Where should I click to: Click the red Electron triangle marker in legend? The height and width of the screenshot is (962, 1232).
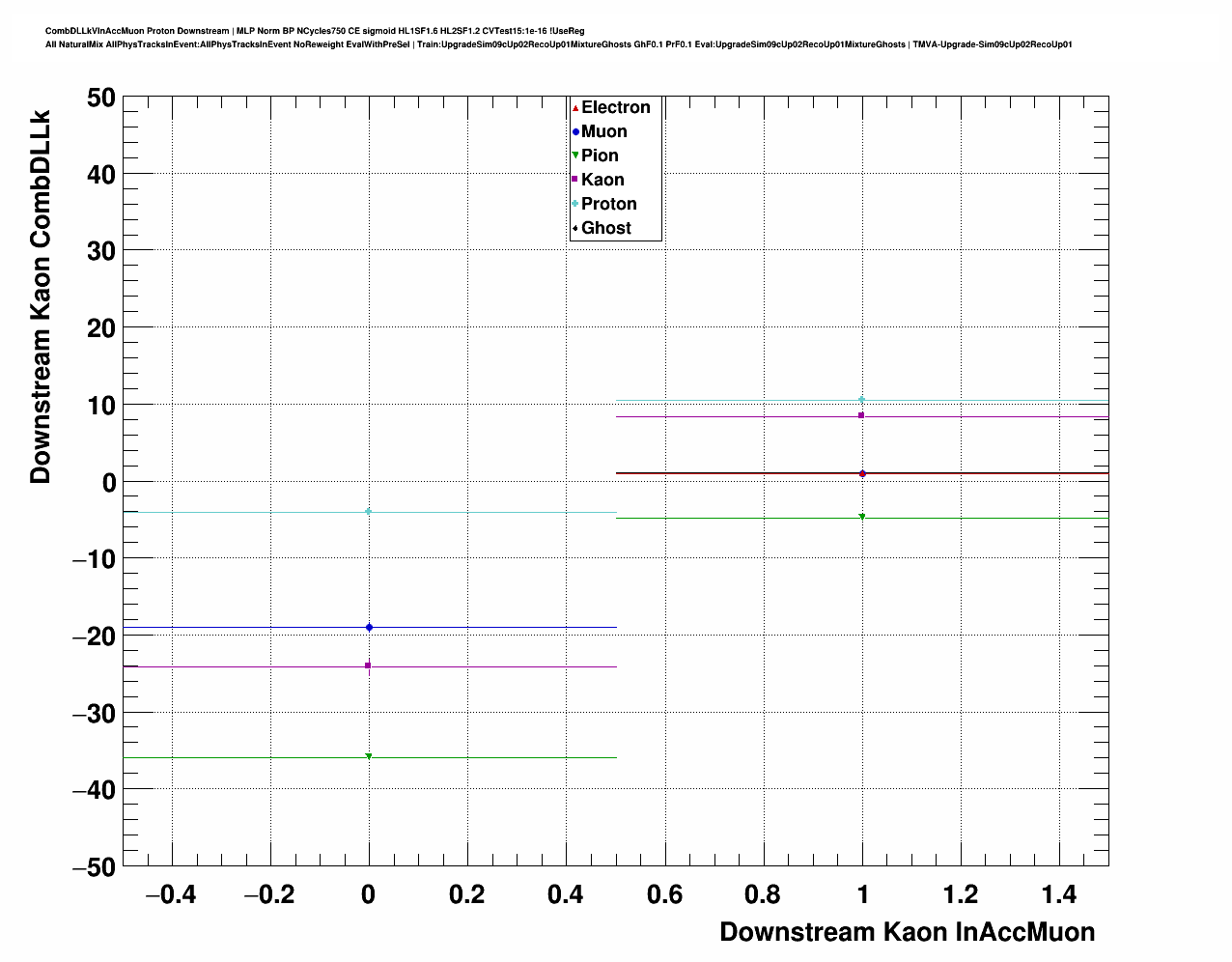(575, 107)
